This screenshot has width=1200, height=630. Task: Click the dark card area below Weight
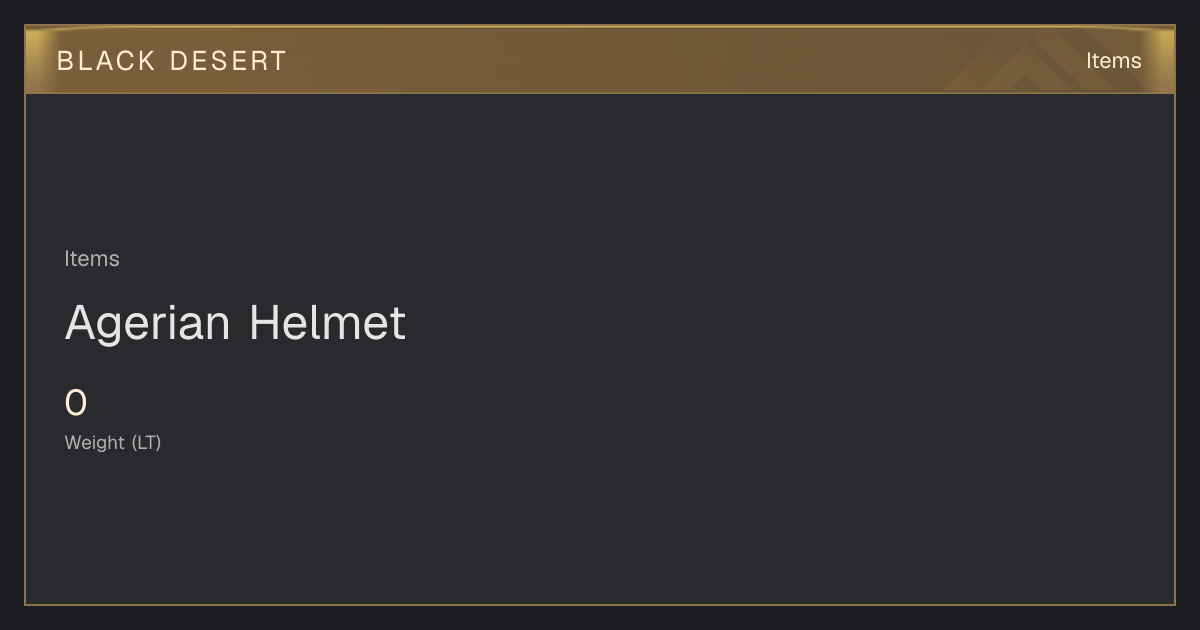pos(600,530)
